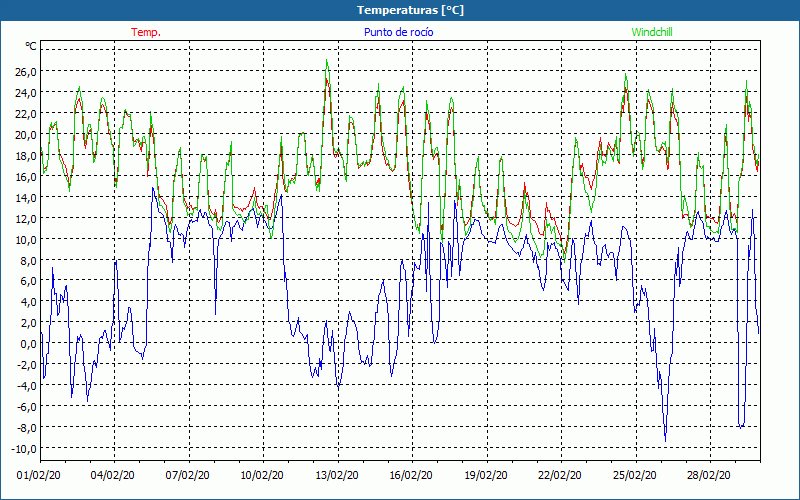Select the blue Punto de rocío legend label
Screen dimensions: 800x500
click(398, 32)
